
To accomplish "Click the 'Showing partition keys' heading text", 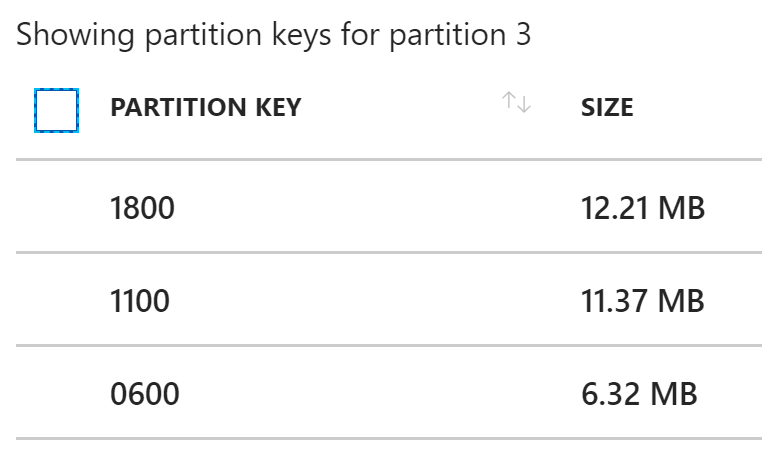I will click(x=274, y=35).
